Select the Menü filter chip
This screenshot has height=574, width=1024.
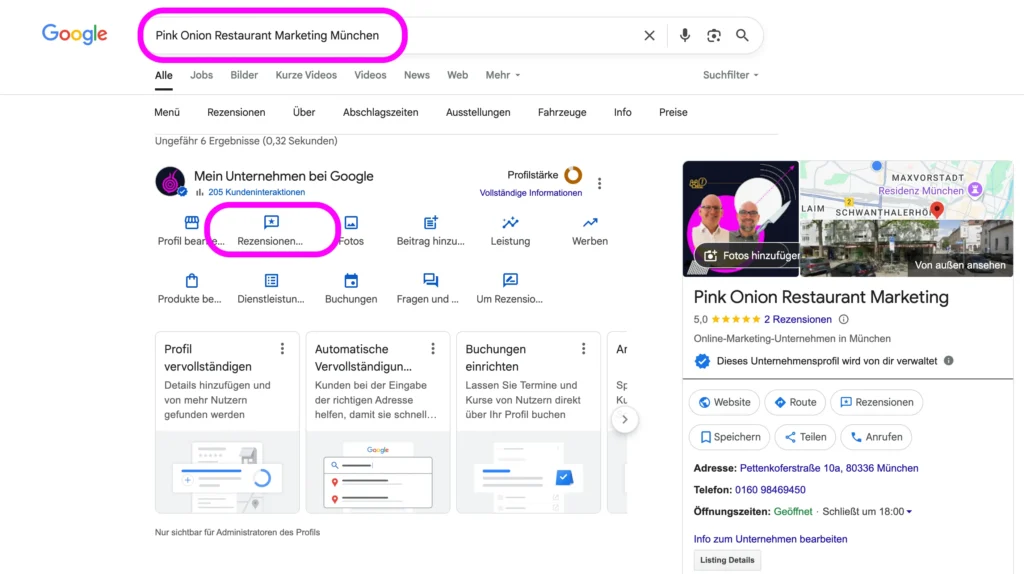(x=167, y=112)
